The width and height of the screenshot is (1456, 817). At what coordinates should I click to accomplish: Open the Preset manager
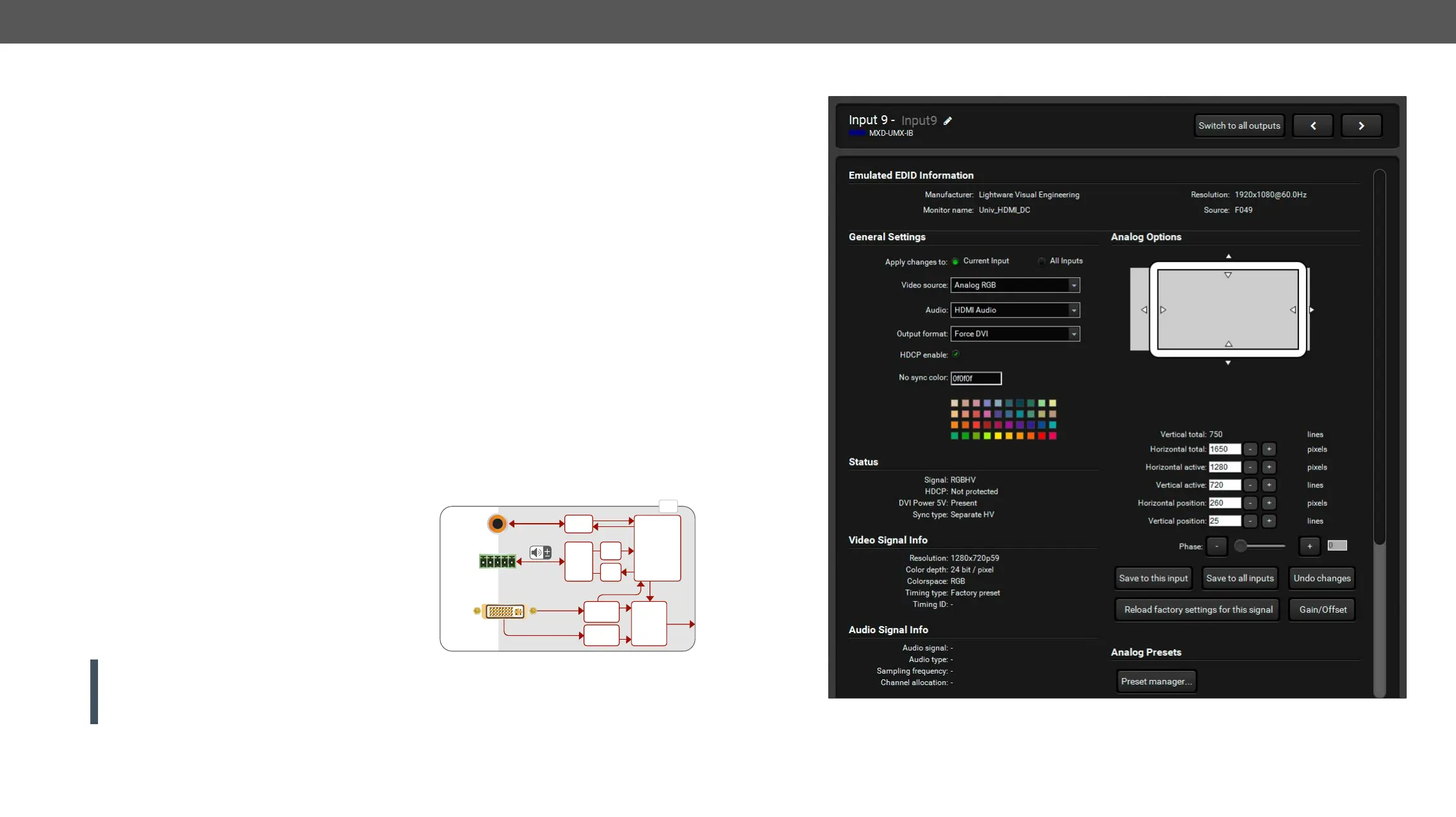click(1156, 681)
